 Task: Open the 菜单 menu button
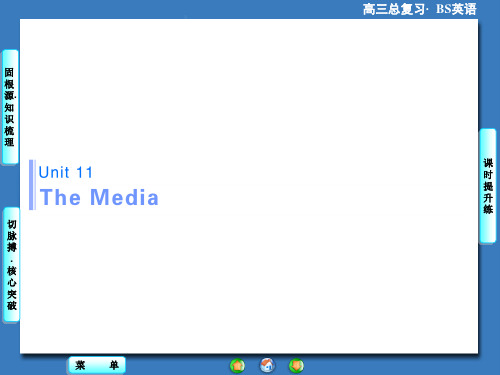tap(97, 365)
